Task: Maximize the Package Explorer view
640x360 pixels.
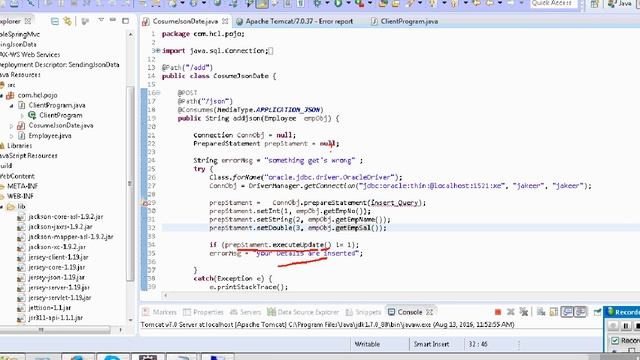Action: (x=126, y=20)
